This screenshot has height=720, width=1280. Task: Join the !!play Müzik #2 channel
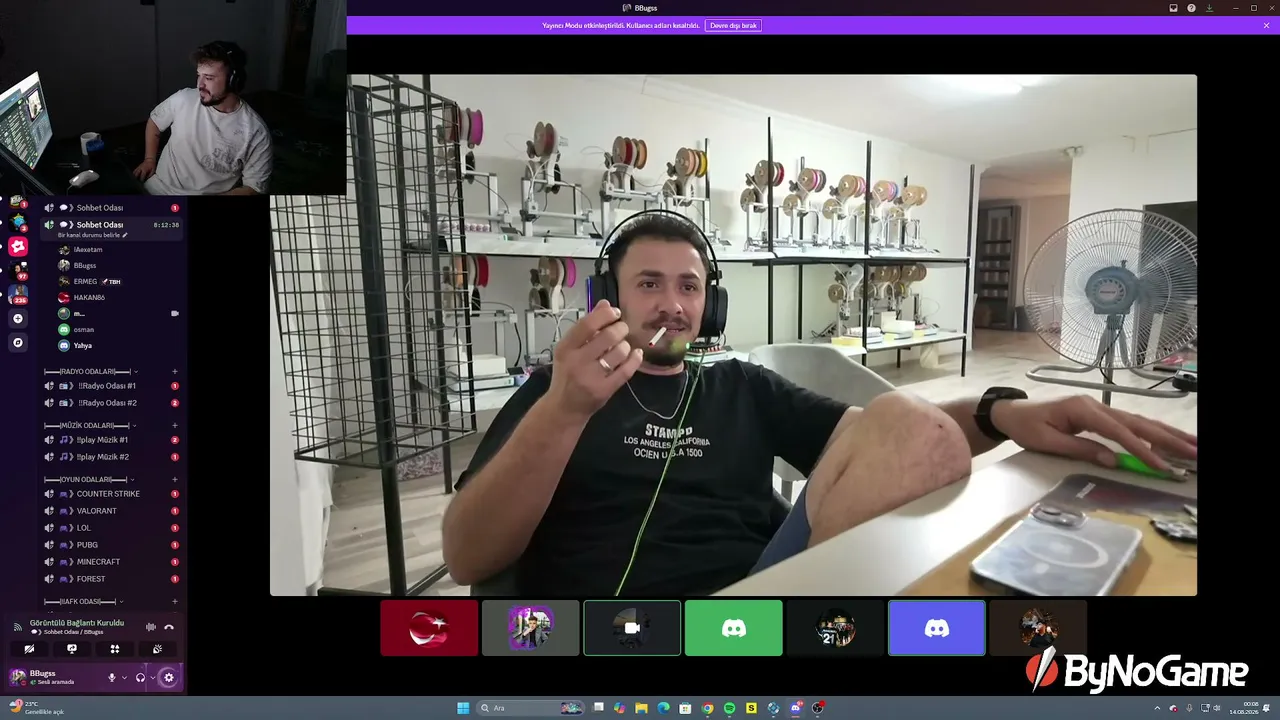[111, 457]
